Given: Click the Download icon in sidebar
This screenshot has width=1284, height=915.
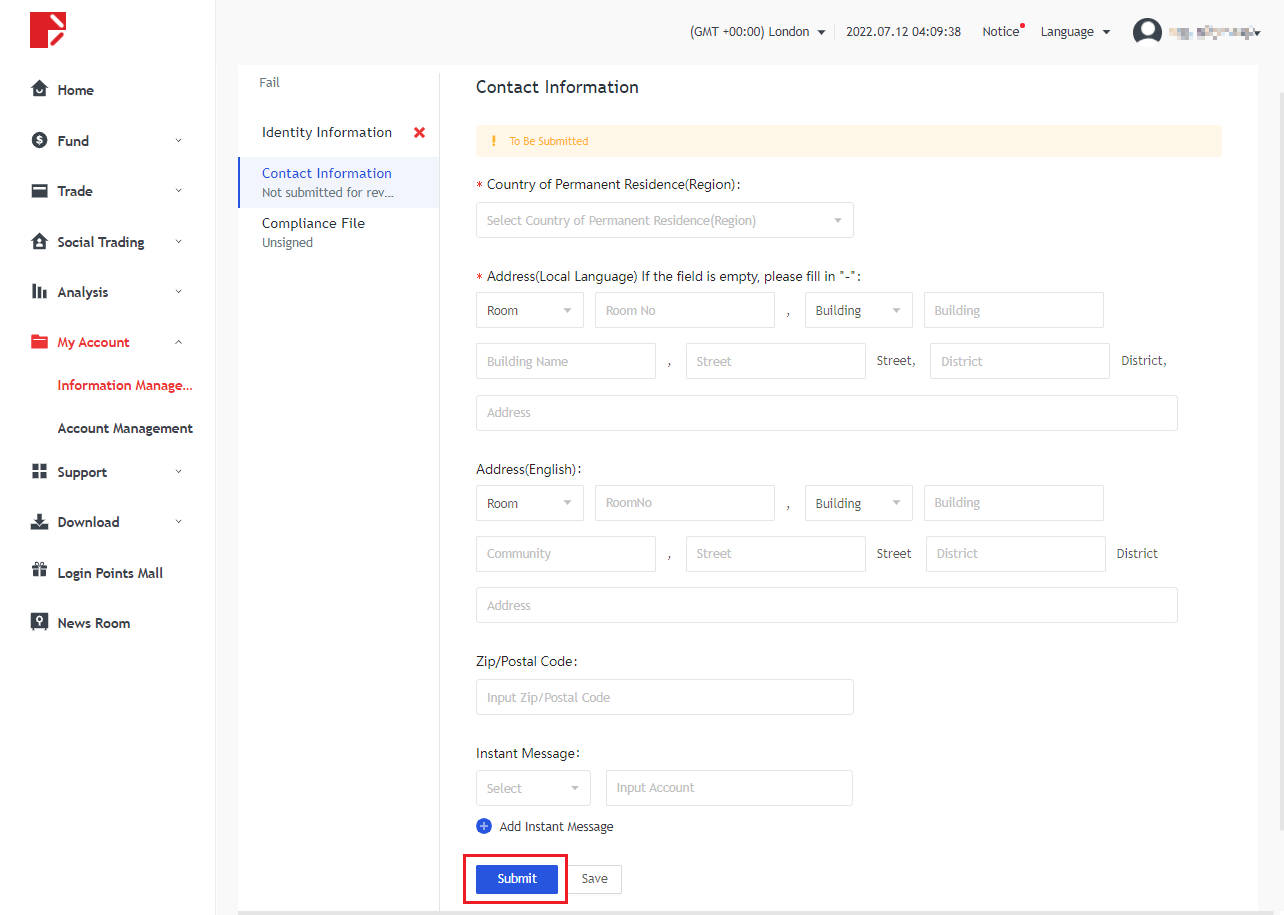Looking at the screenshot, I should point(39,522).
